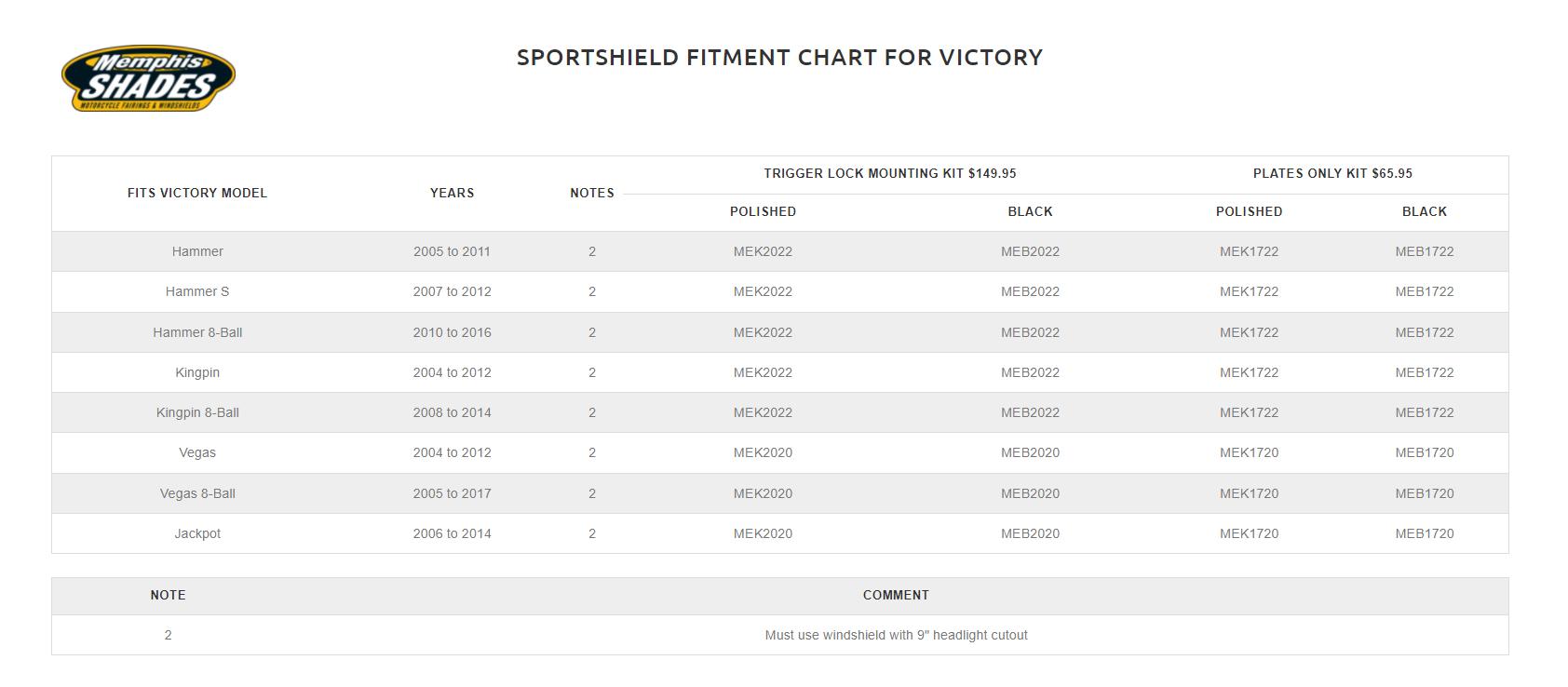
Task: Click the Memphis Shades logo
Action: tap(148, 79)
